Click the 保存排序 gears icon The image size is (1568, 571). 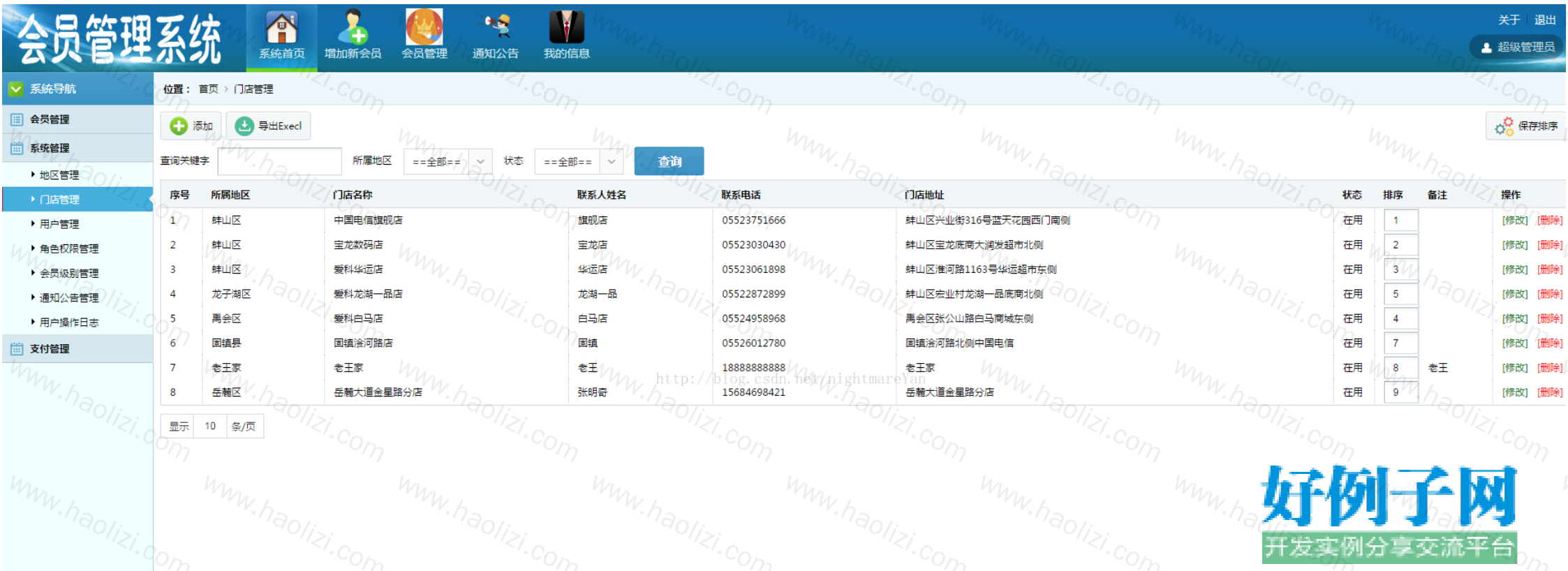tap(1504, 126)
